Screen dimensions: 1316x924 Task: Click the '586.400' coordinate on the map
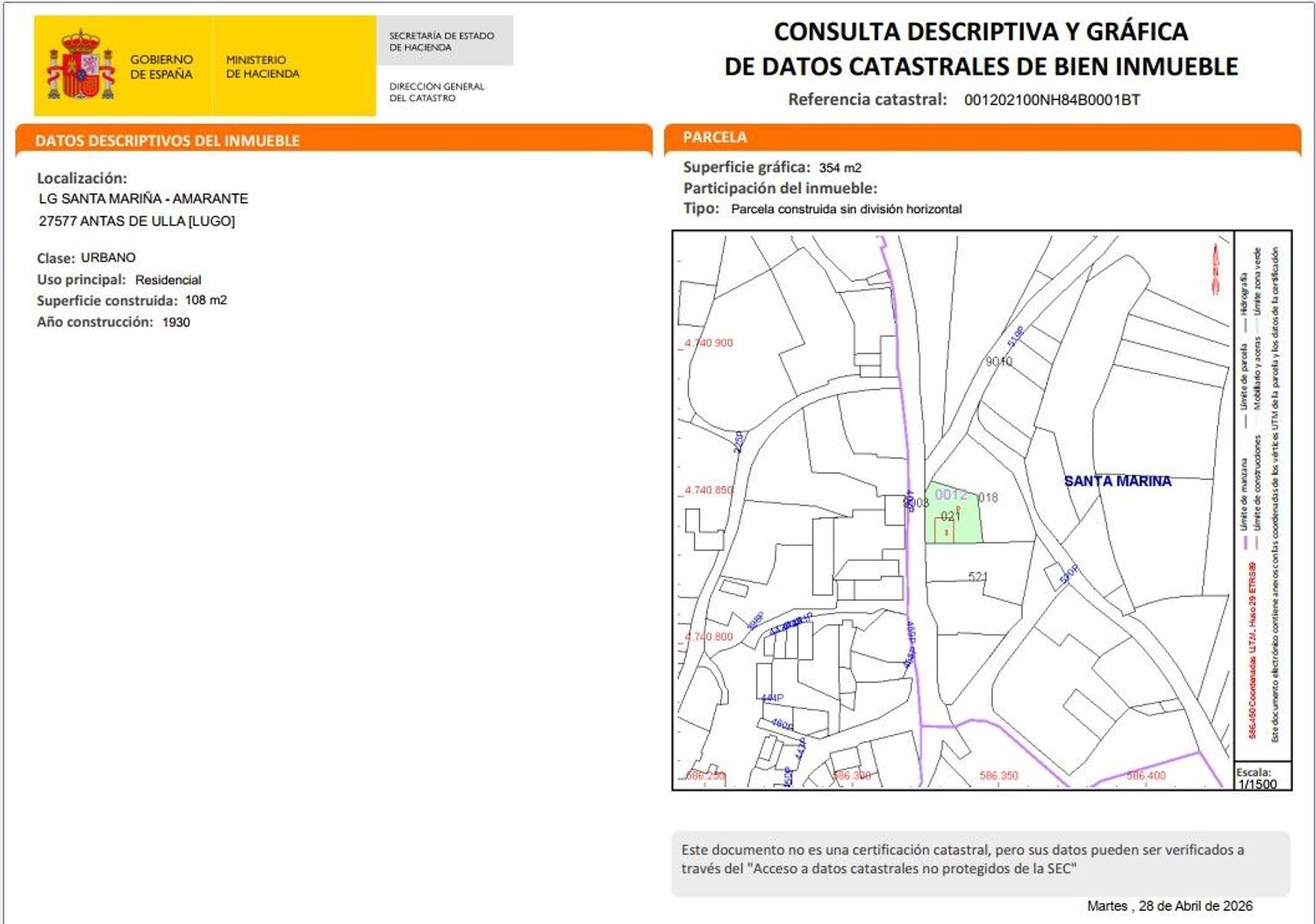click(x=1147, y=776)
